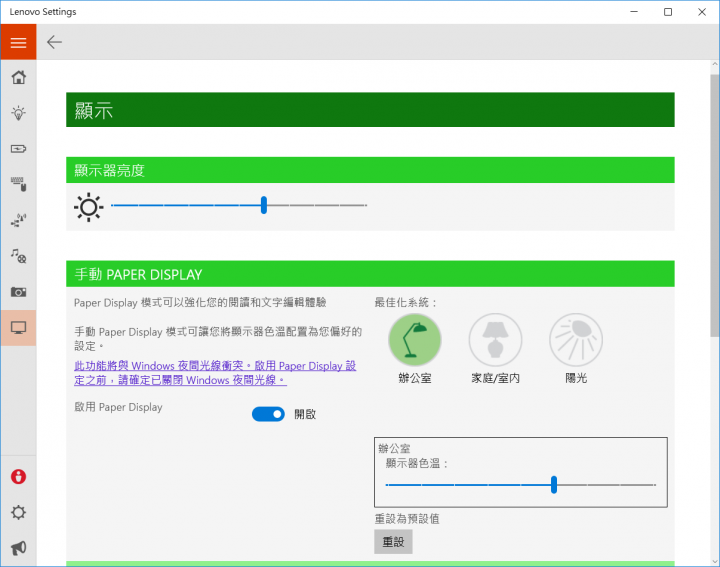Select the 陽光 sunlight mode
Screen dimensions: 720x567
tap(576, 340)
